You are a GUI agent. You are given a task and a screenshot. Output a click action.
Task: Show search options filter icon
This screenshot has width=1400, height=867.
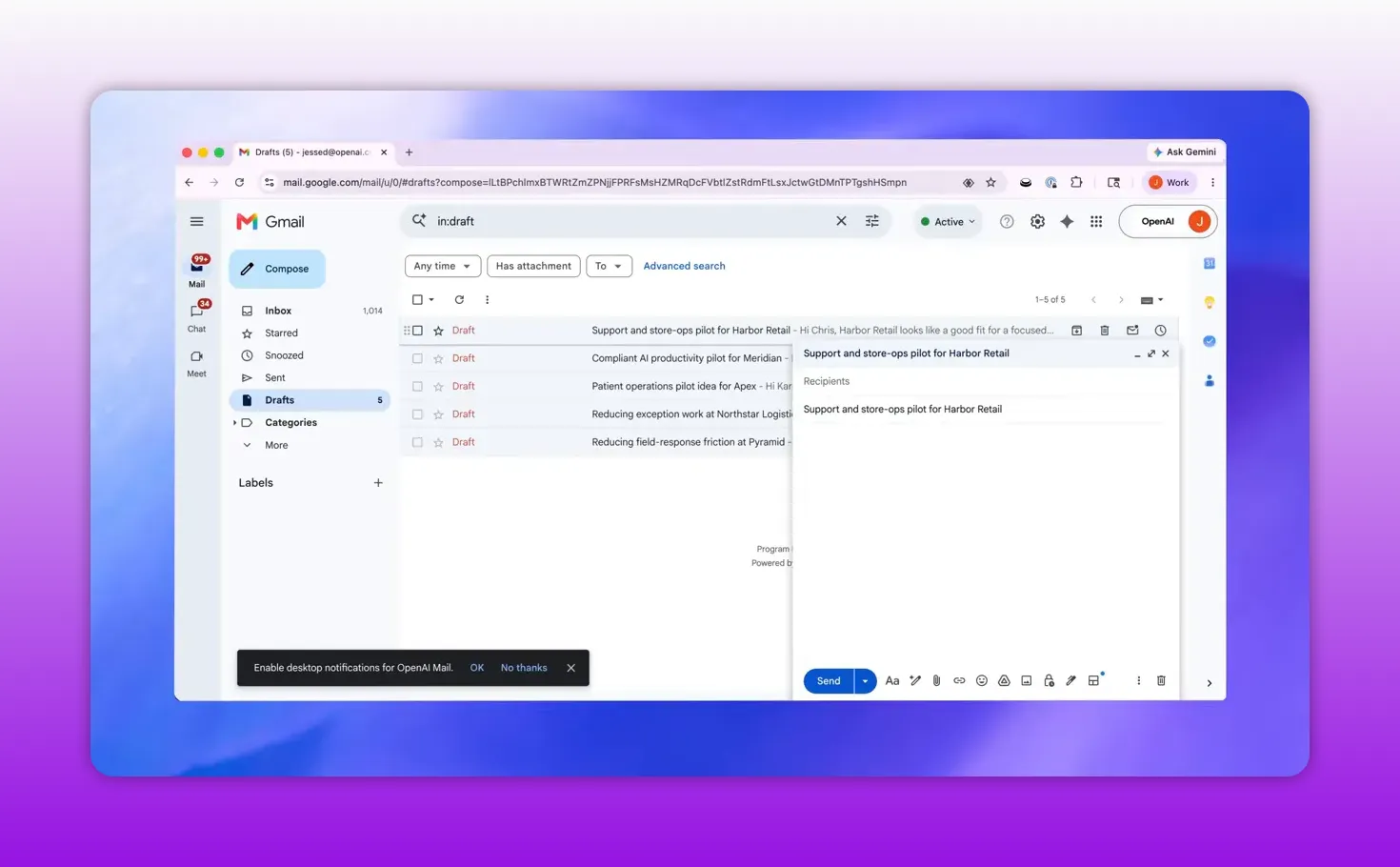[871, 221]
